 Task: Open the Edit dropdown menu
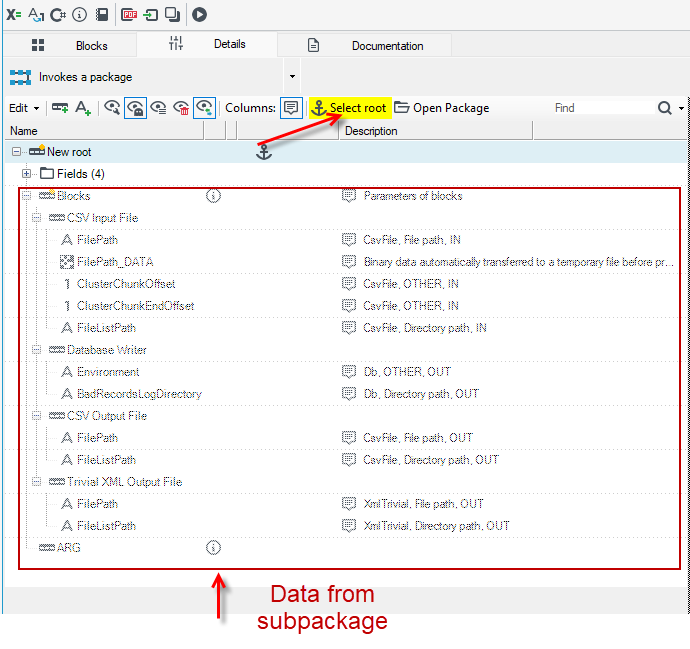coord(24,108)
